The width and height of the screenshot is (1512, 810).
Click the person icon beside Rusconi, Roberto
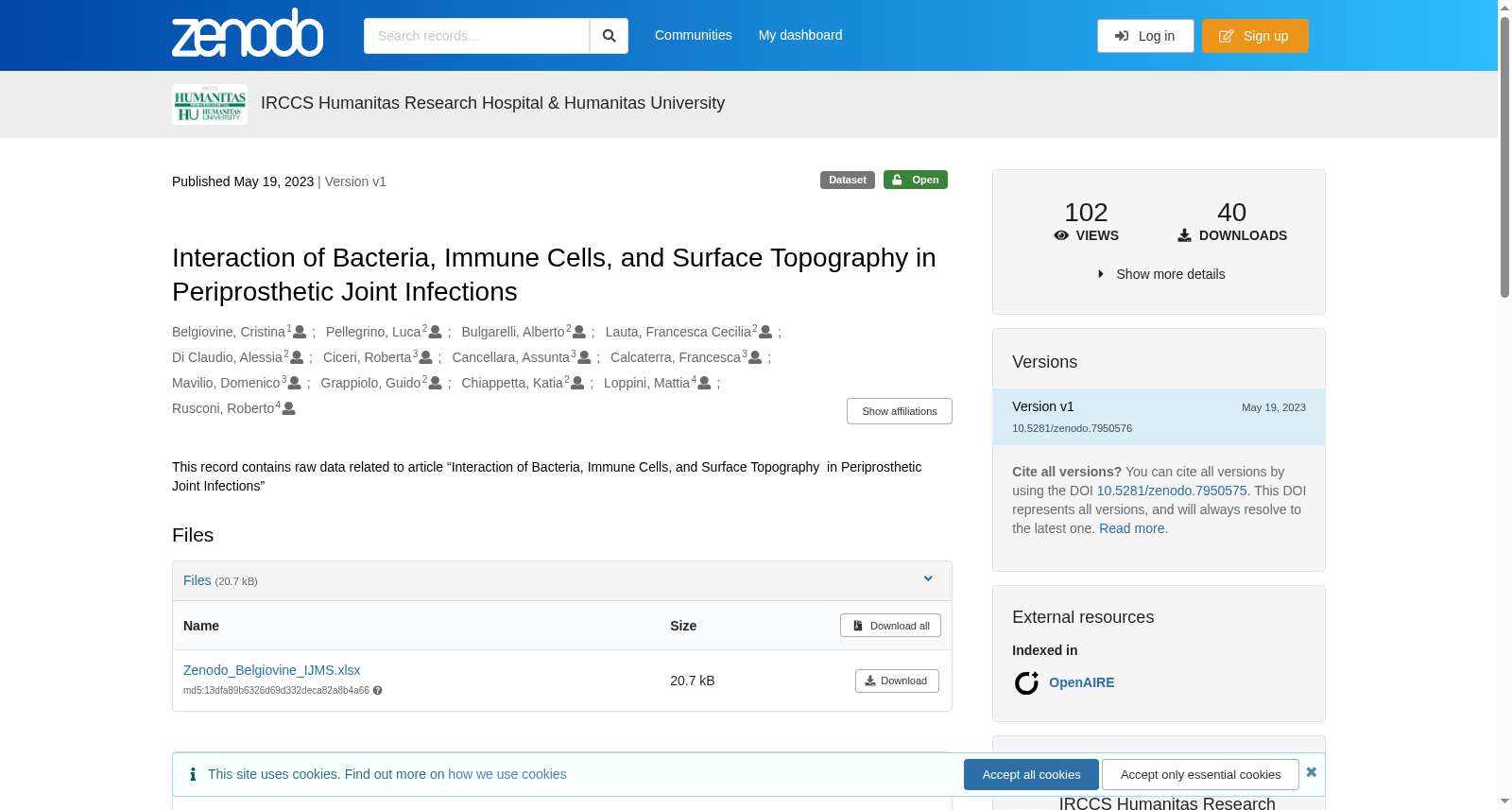[x=289, y=408]
